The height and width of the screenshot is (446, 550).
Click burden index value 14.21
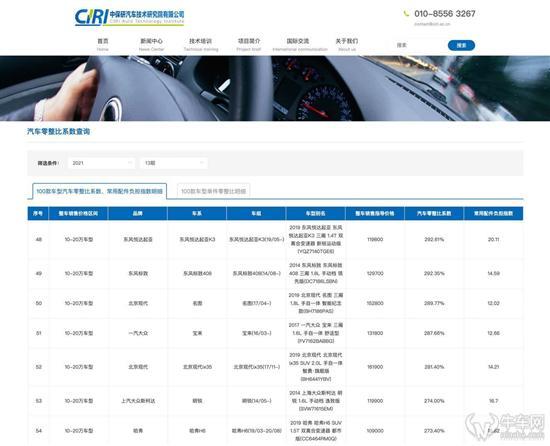click(493, 367)
